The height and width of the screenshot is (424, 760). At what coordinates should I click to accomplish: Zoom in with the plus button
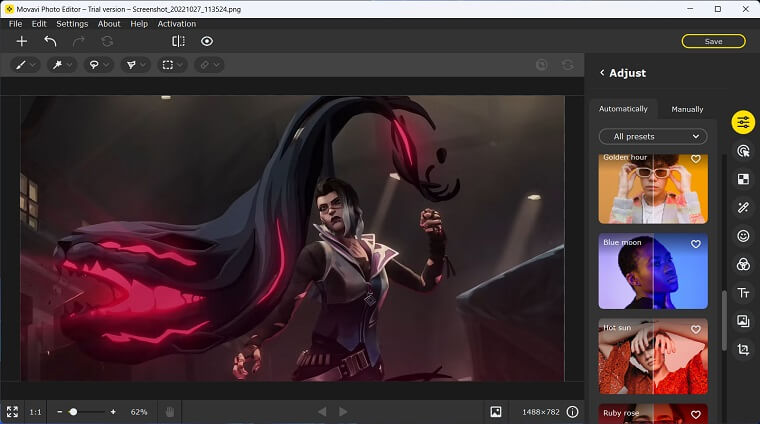(113, 412)
